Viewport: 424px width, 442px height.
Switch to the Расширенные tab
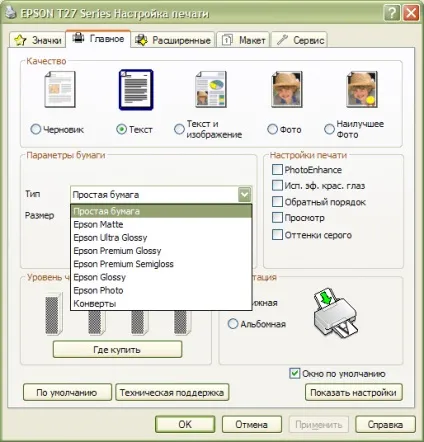point(173,40)
